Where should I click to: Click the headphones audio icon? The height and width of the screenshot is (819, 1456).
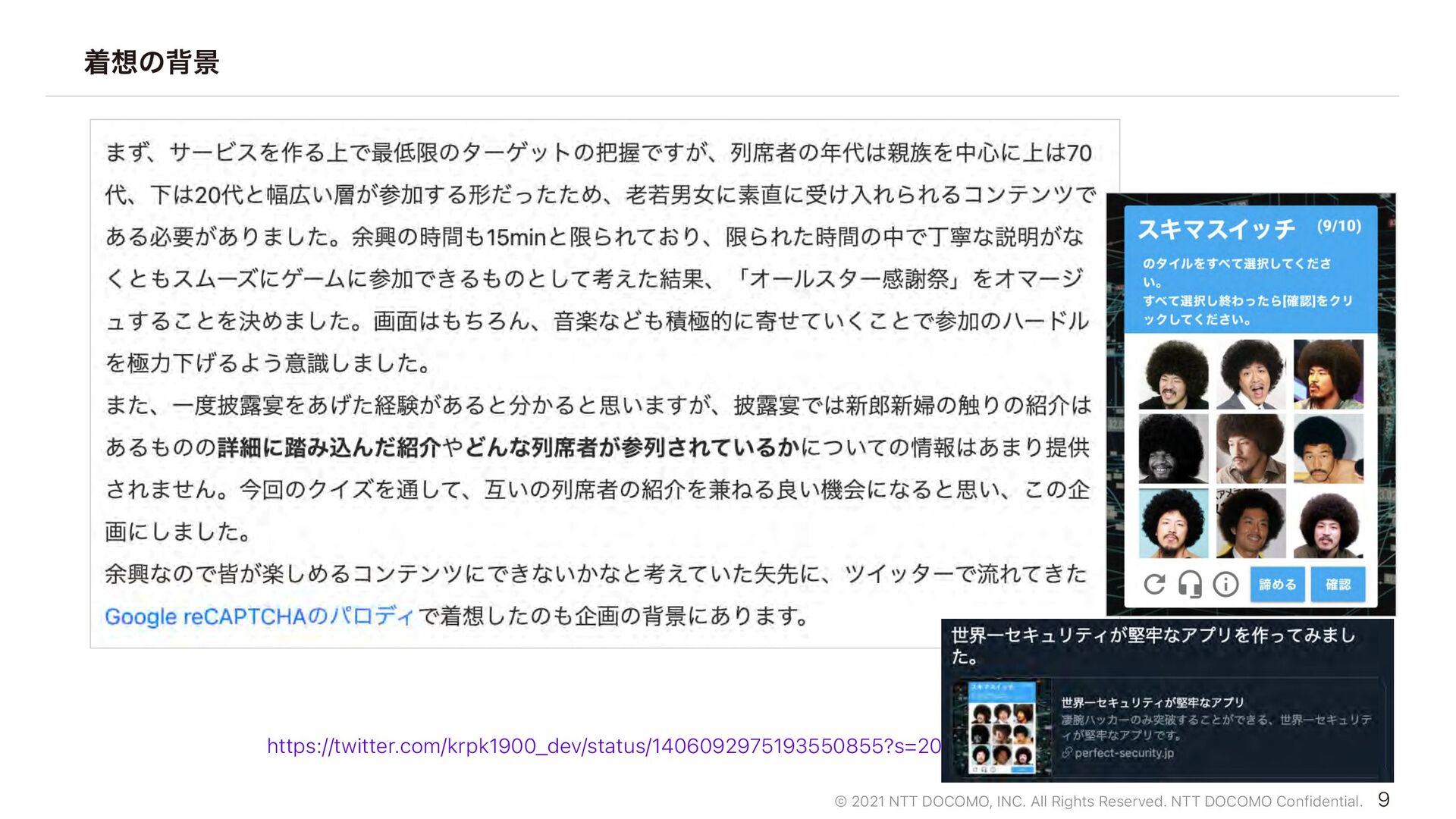coord(1189,585)
